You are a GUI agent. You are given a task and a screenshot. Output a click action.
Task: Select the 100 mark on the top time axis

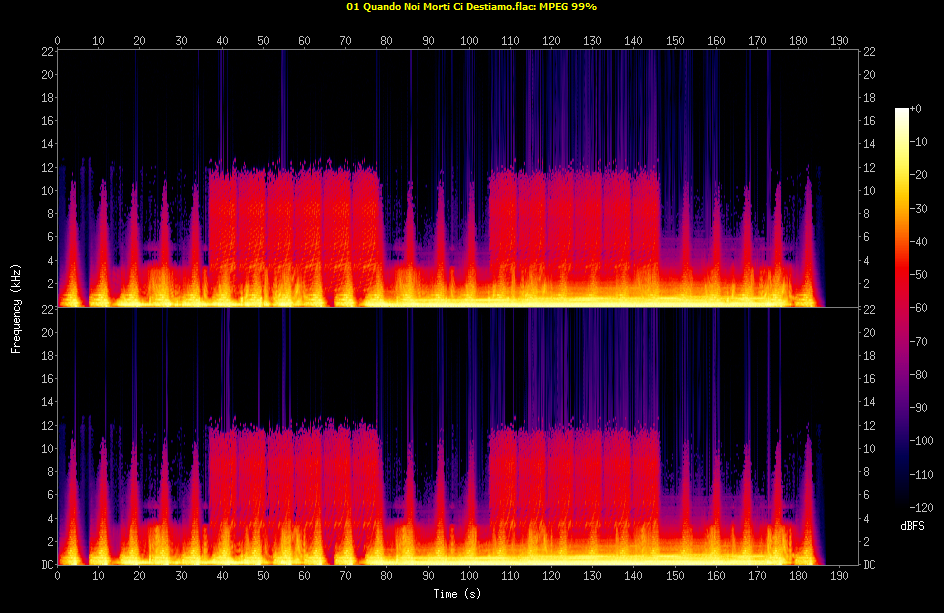pyautogui.click(x=469, y=41)
